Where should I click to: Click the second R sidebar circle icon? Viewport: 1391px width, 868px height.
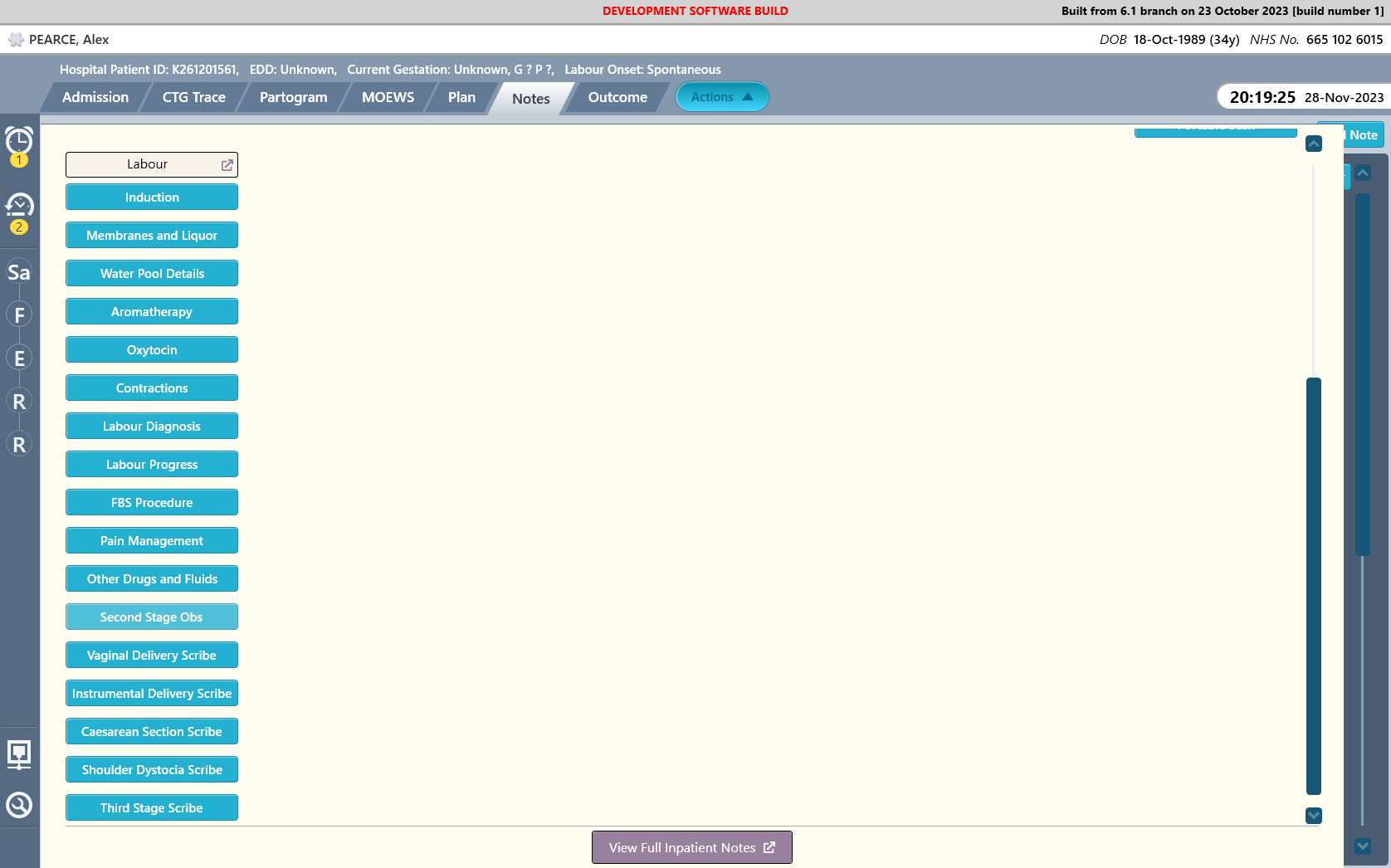[x=19, y=445]
